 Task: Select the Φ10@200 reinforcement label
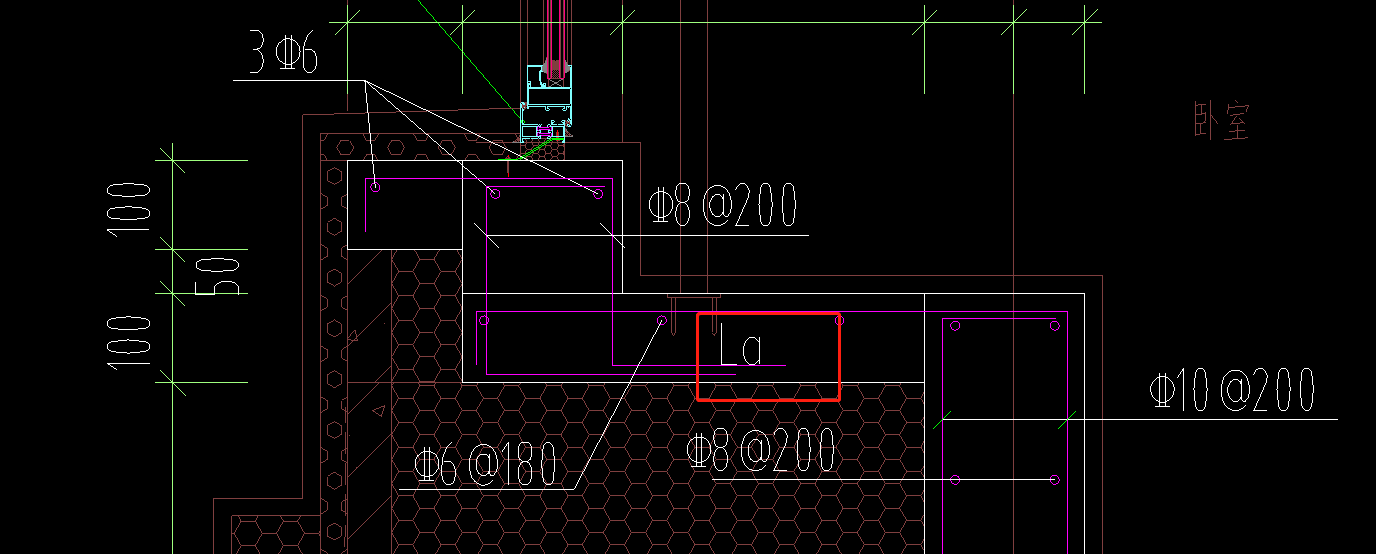click(x=1232, y=392)
